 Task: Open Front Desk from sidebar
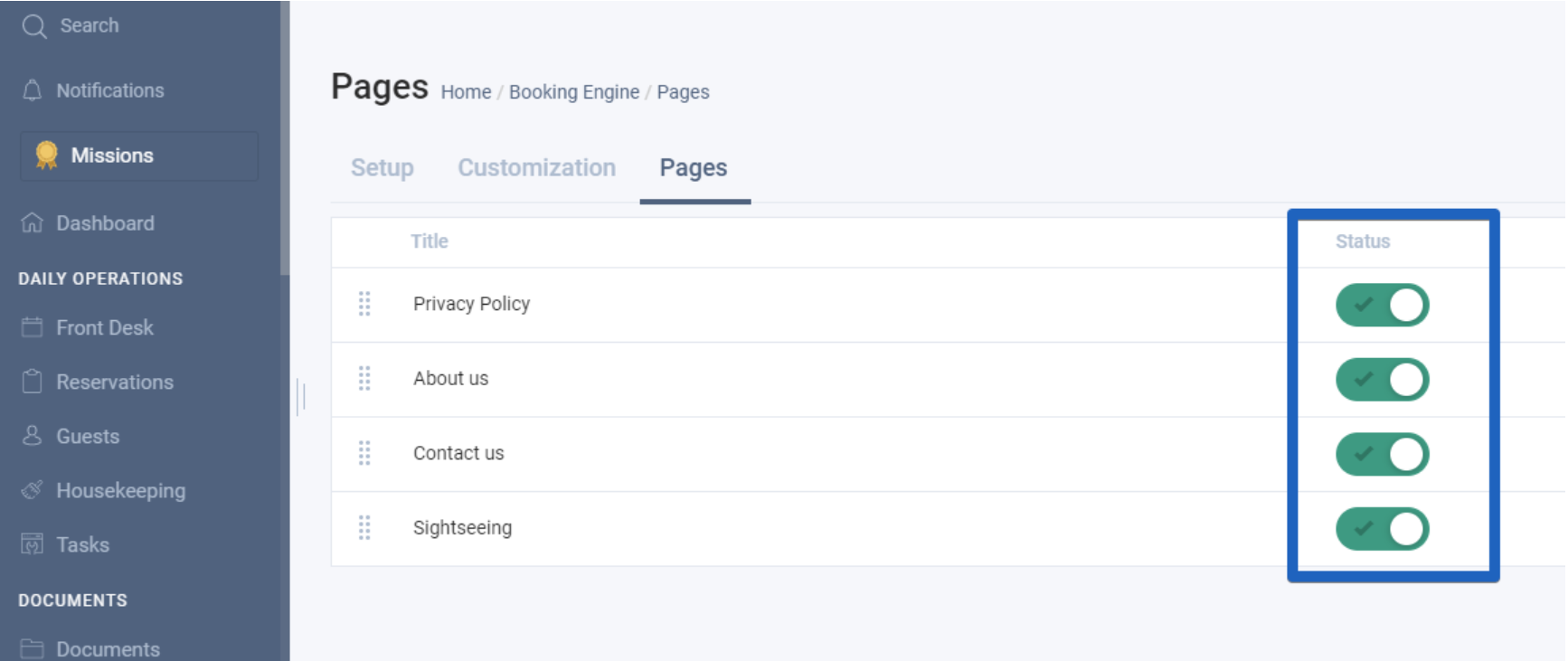[x=105, y=327]
